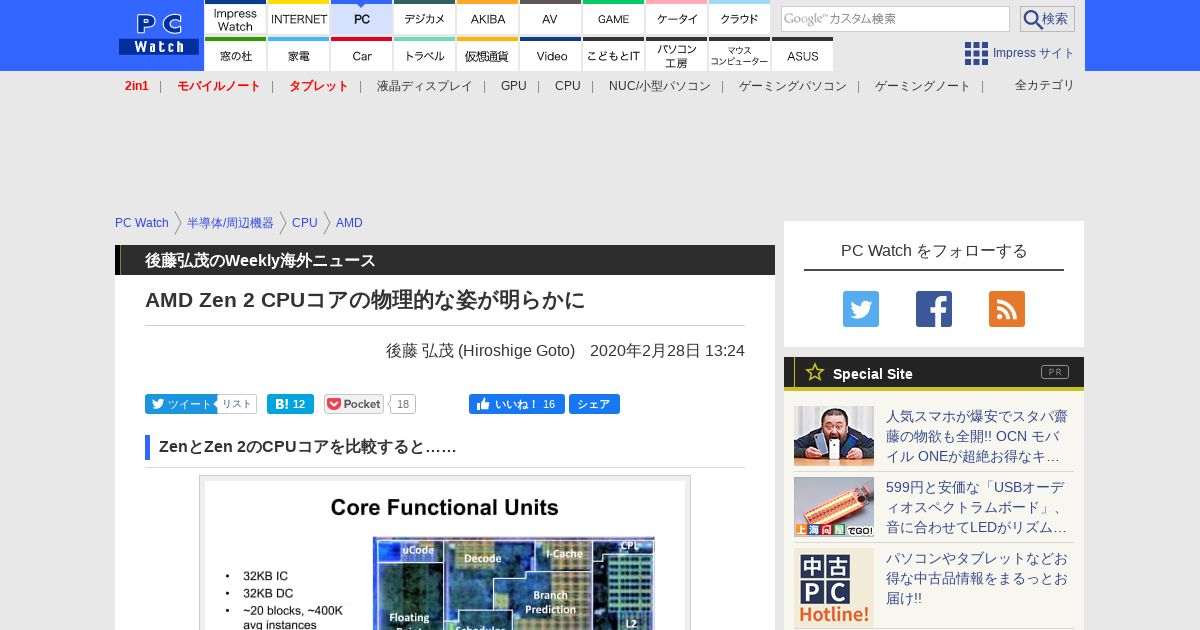Open the Facebook follow icon
Screen dimensions: 1200x630
pos(934,309)
